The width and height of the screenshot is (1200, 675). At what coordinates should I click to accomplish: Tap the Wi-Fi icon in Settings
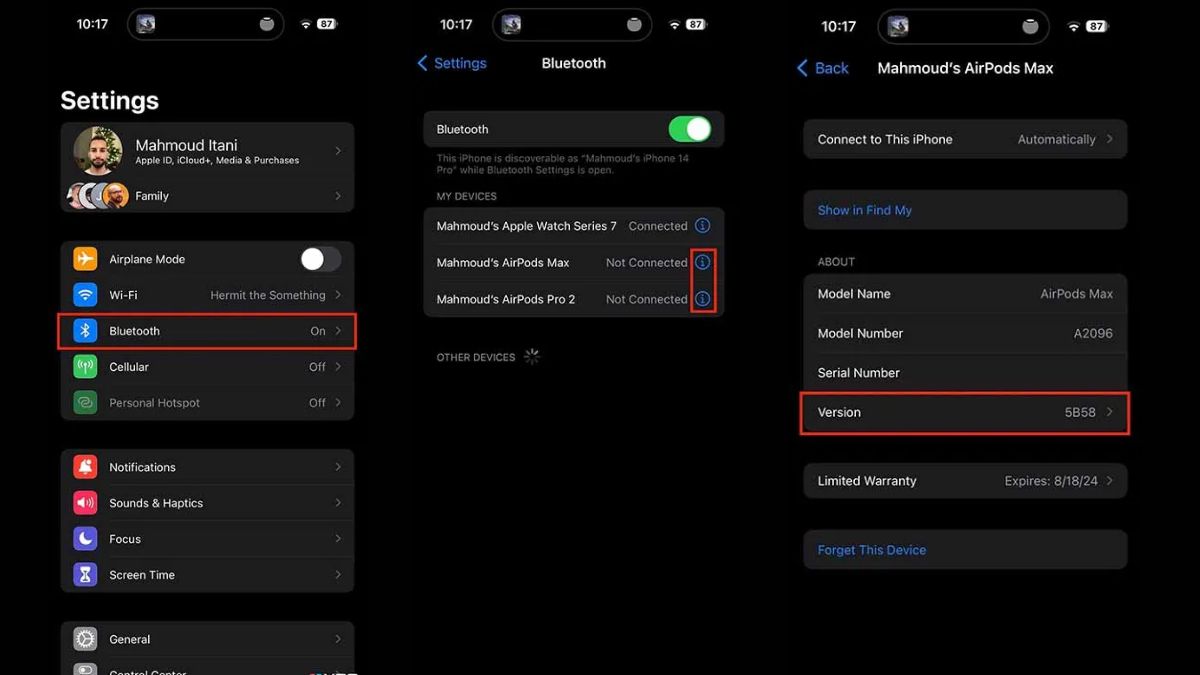[85, 295]
